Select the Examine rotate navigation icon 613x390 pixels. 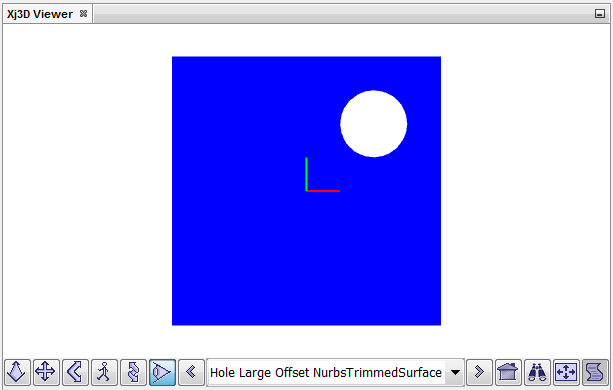coord(133,372)
